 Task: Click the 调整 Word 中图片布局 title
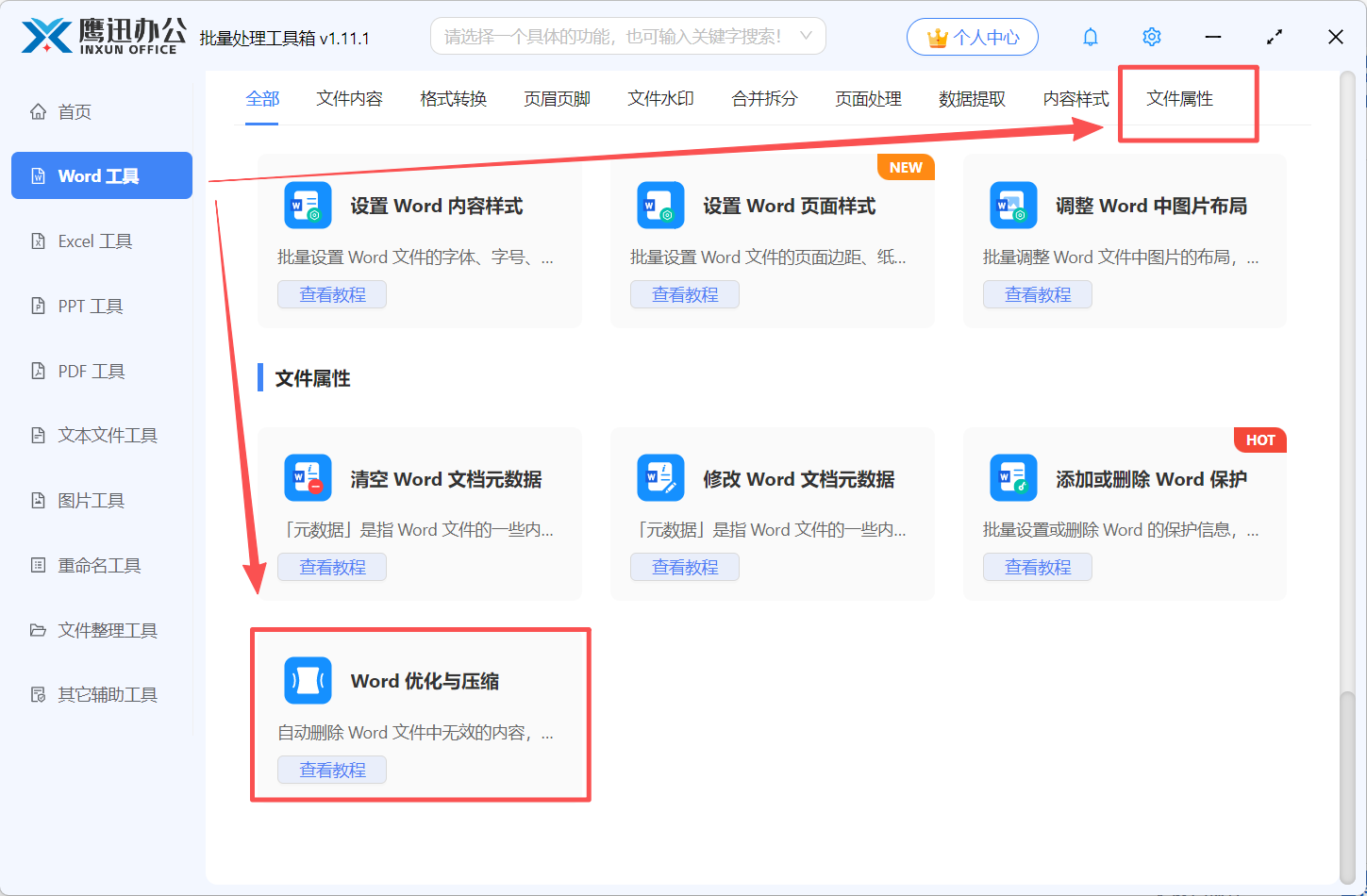pyautogui.click(x=1152, y=206)
